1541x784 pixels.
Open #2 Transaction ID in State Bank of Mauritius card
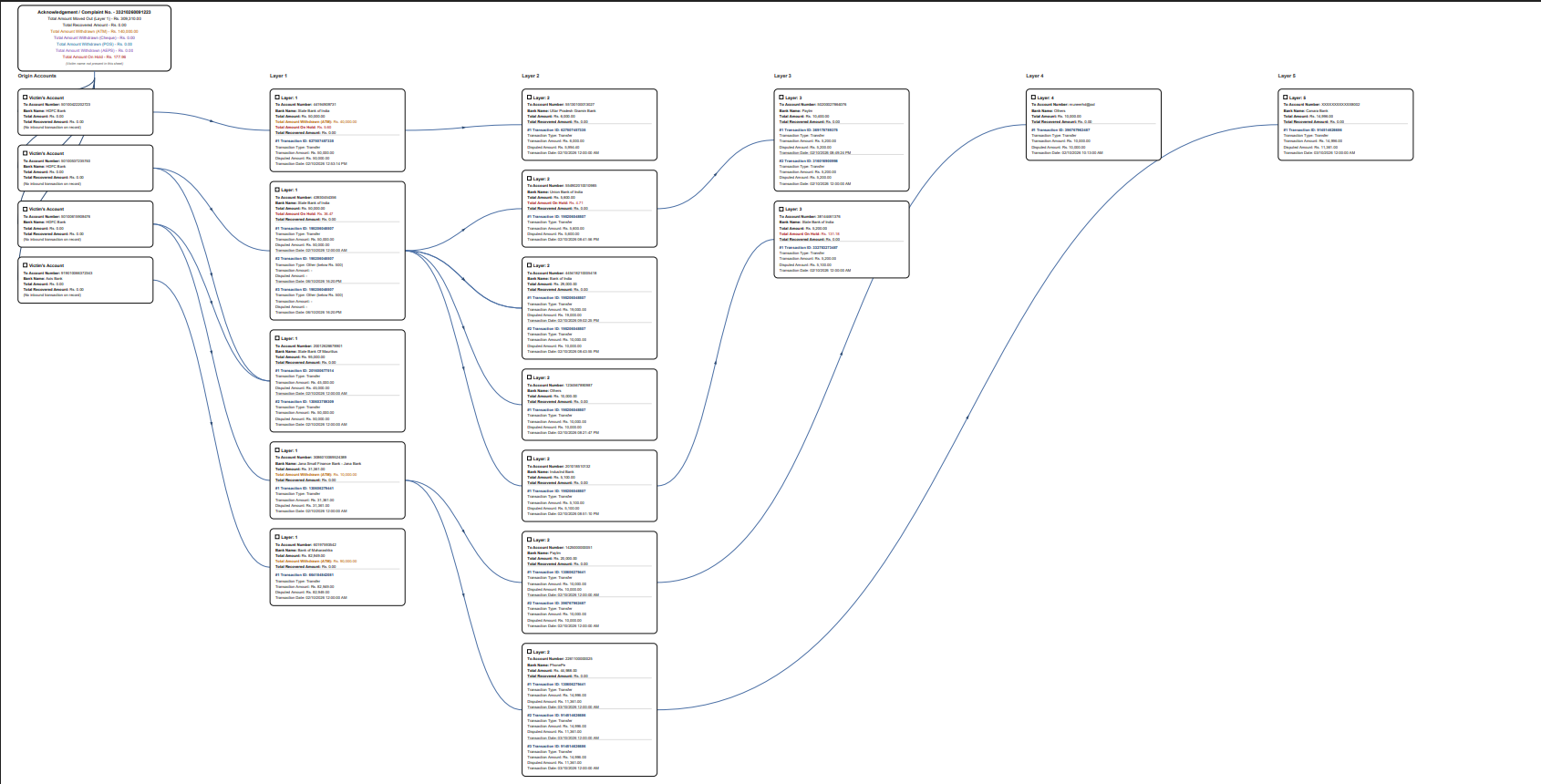pyautogui.click(x=305, y=401)
